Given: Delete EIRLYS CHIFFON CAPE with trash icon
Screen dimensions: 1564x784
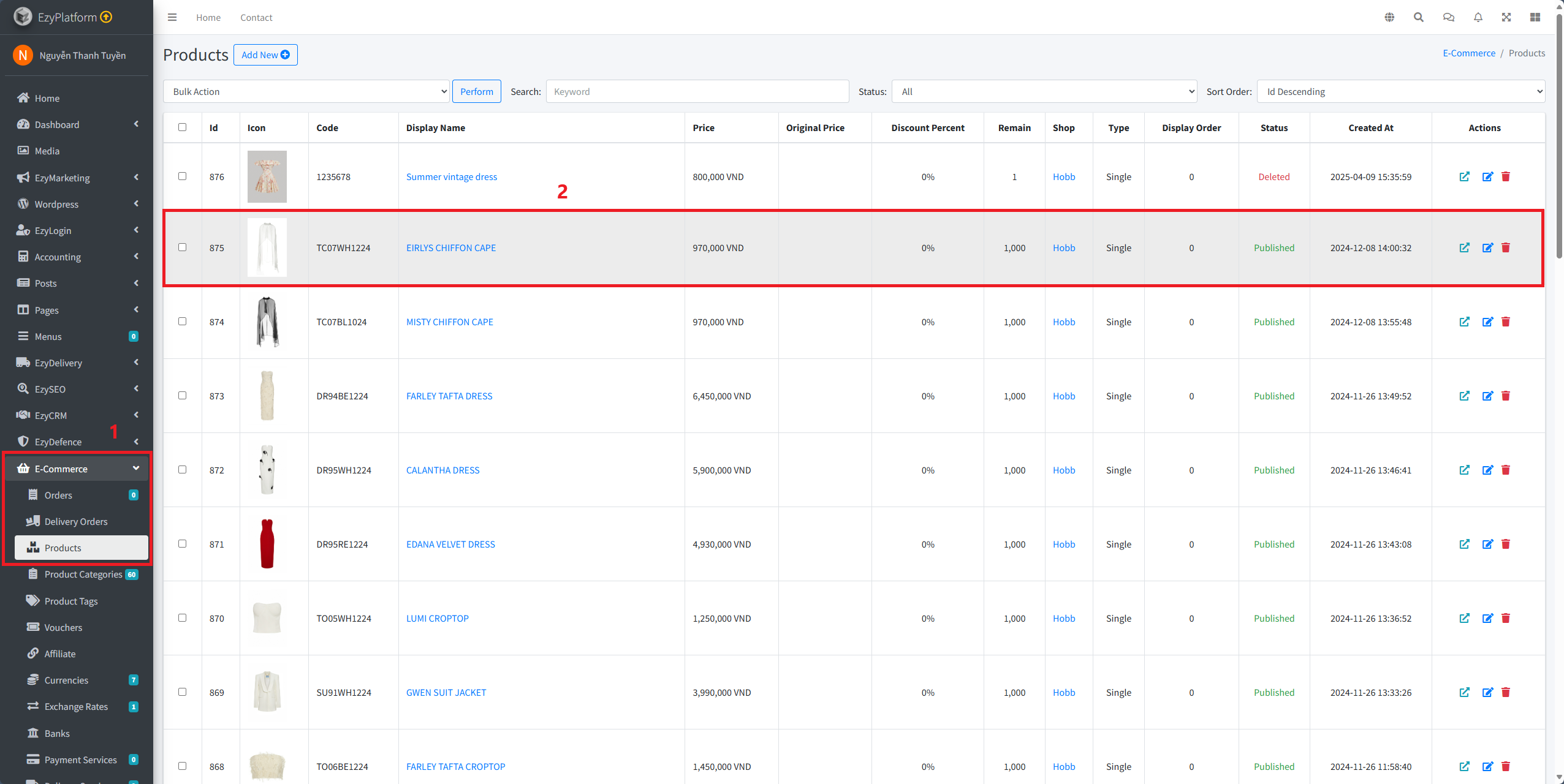Looking at the screenshot, I should [1506, 247].
